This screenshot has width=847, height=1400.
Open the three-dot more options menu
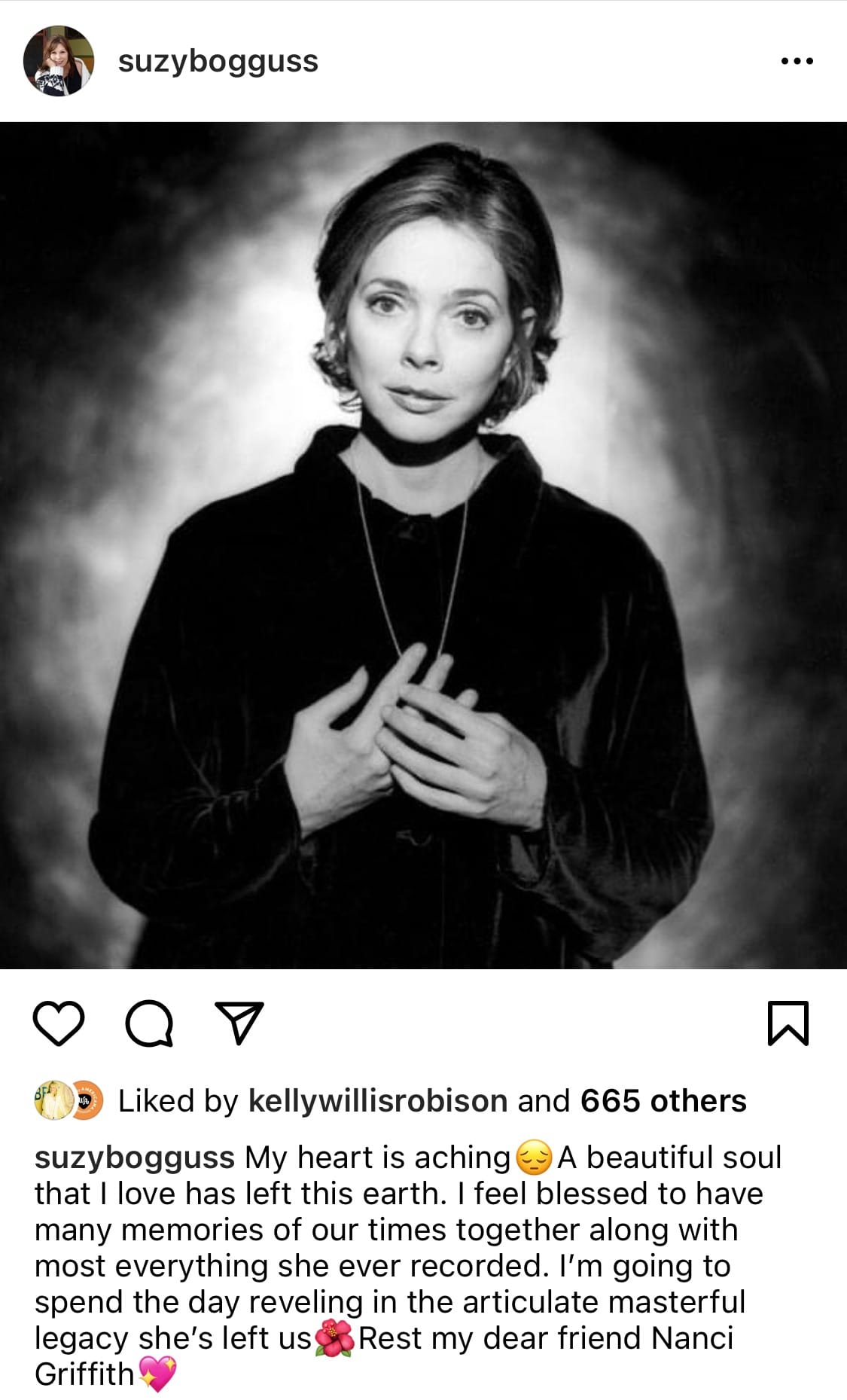point(797,61)
